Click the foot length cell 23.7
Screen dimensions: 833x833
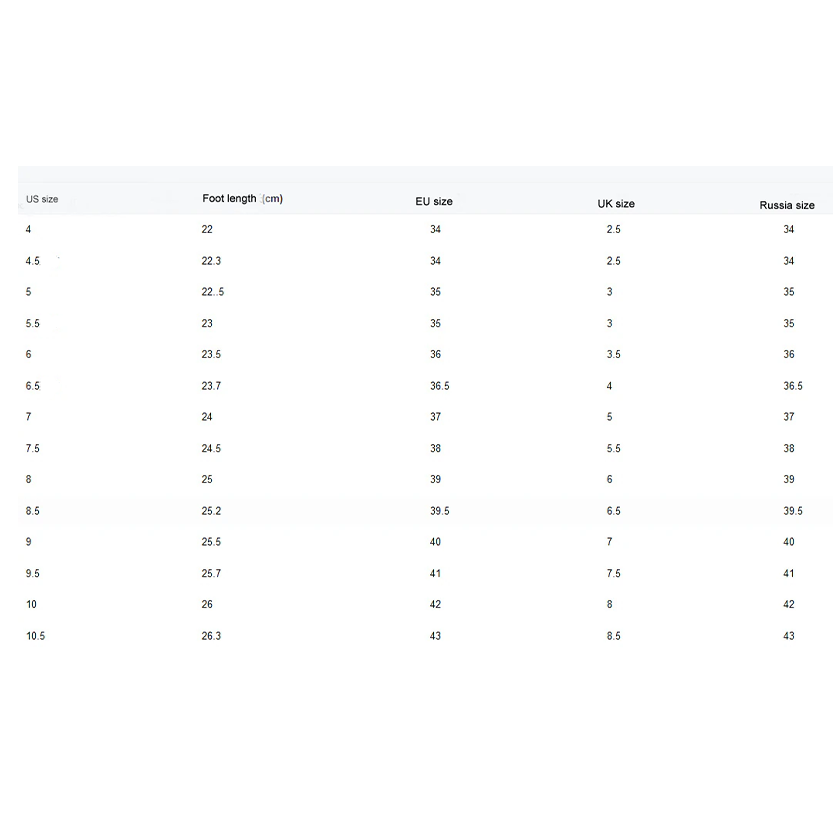click(211, 386)
